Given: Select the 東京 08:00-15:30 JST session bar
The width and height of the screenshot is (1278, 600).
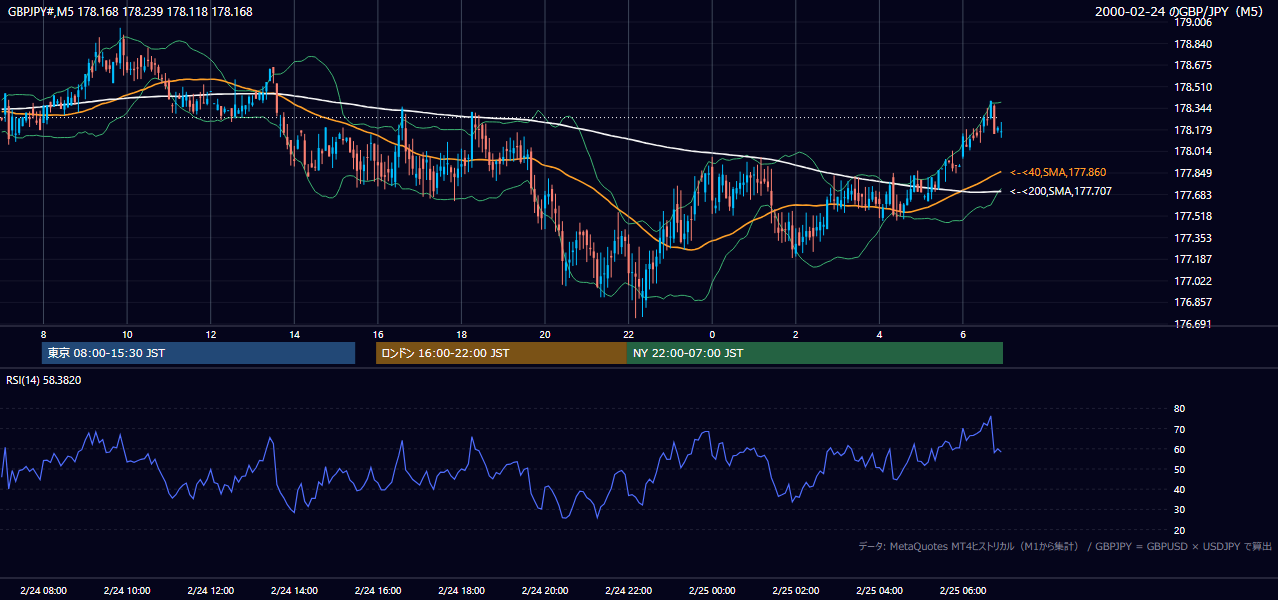Looking at the screenshot, I should (199, 353).
